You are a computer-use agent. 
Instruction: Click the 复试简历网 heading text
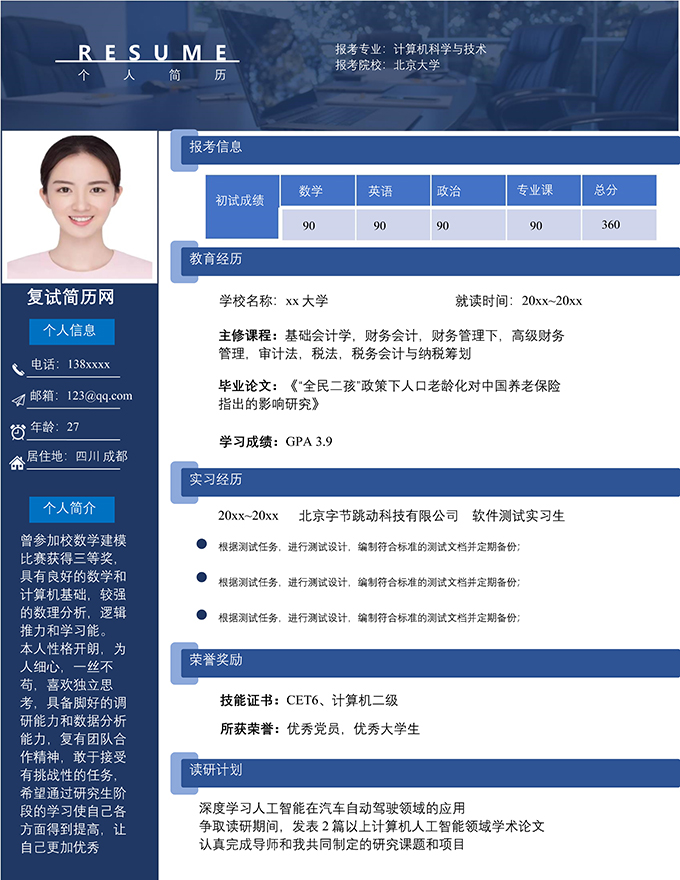pos(71,297)
